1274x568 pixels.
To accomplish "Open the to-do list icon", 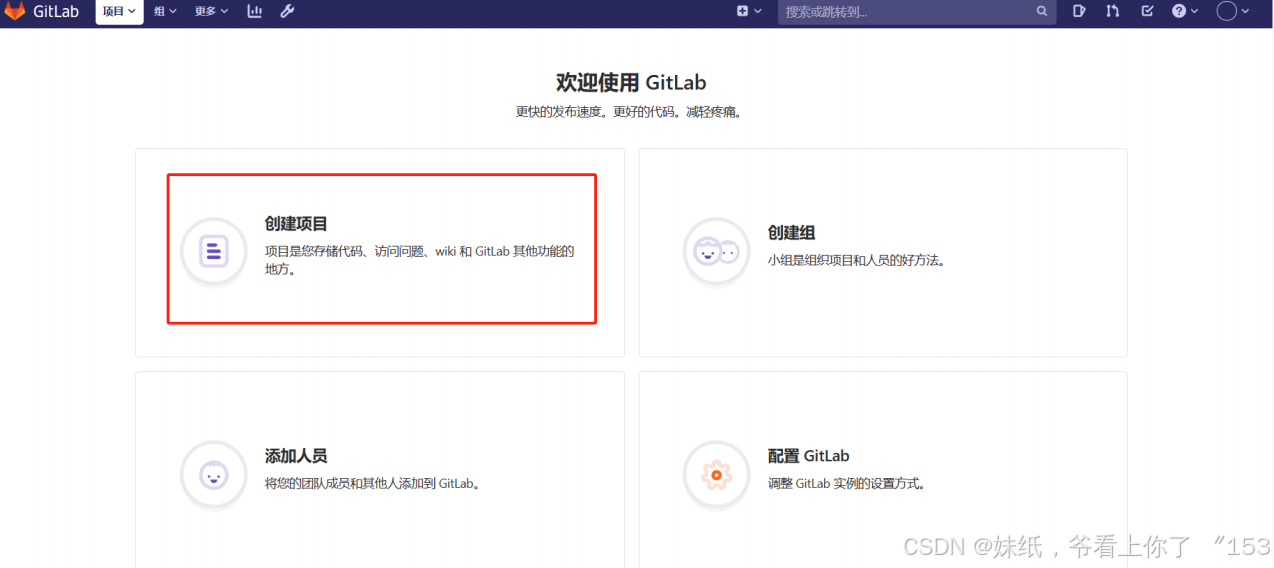I will pos(1147,11).
